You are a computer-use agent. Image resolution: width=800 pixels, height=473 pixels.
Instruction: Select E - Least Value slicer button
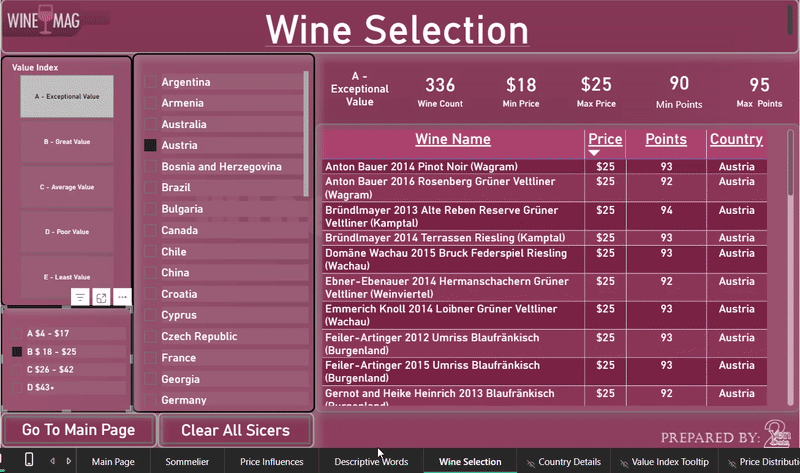coord(67,277)
